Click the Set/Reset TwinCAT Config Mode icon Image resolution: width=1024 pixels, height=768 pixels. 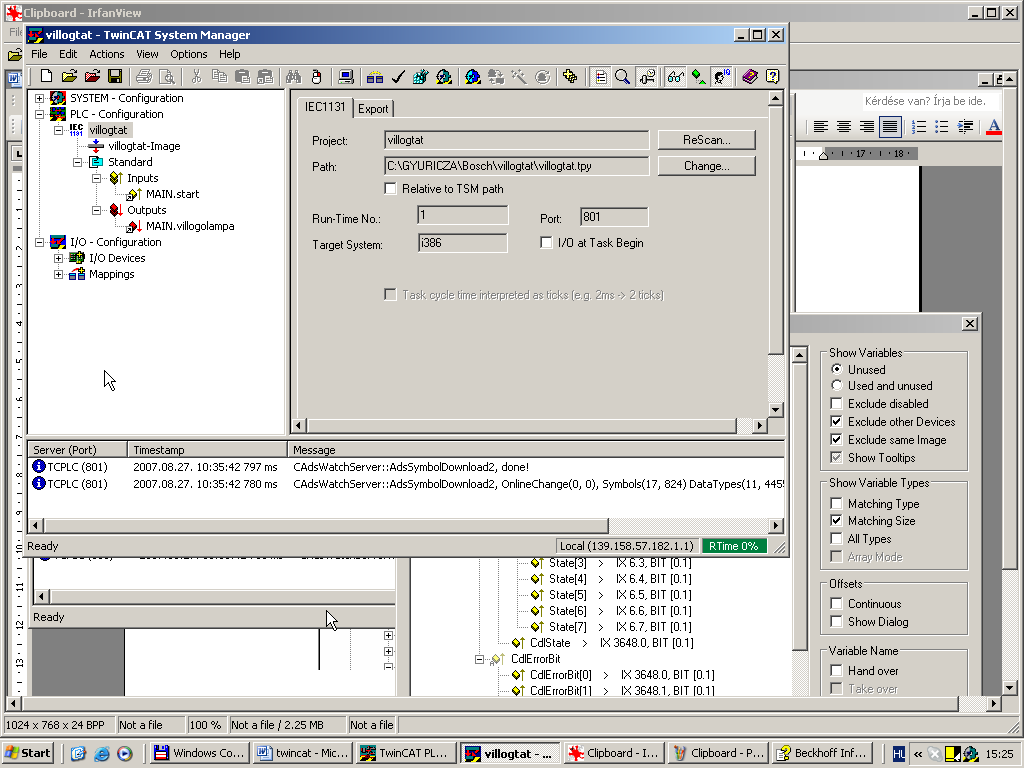473,77
